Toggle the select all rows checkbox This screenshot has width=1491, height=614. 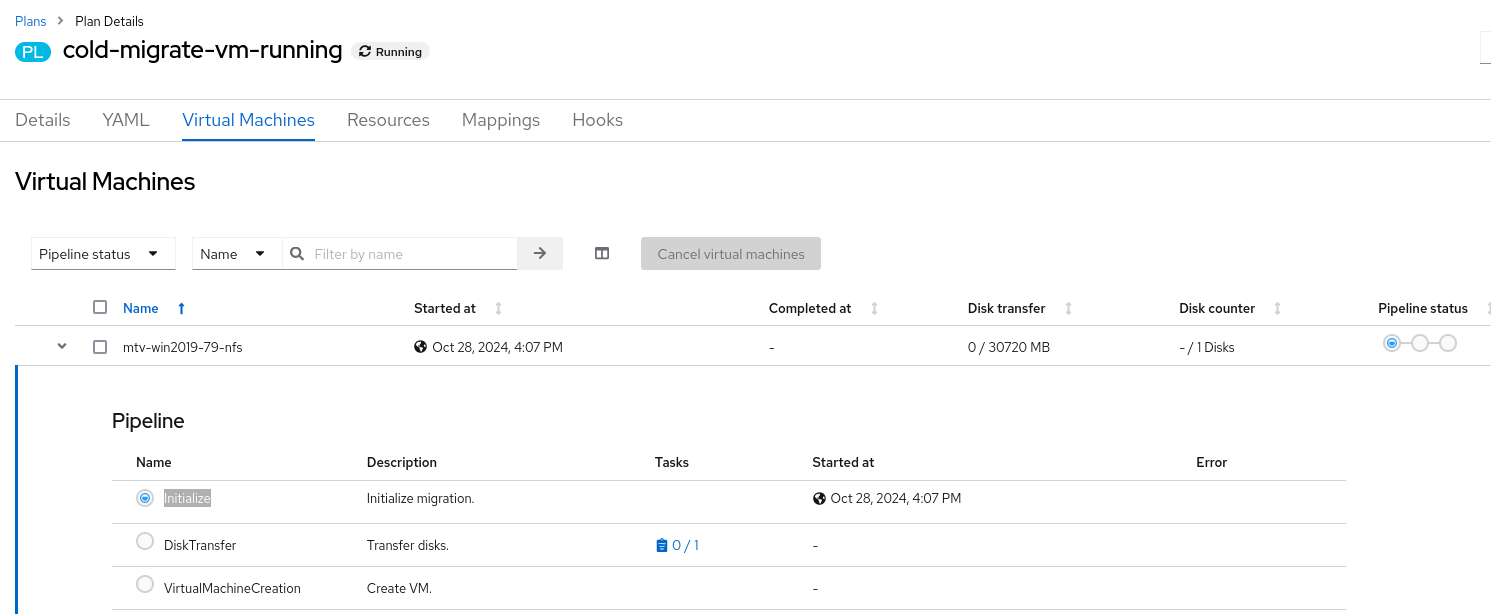click(100, 308)
